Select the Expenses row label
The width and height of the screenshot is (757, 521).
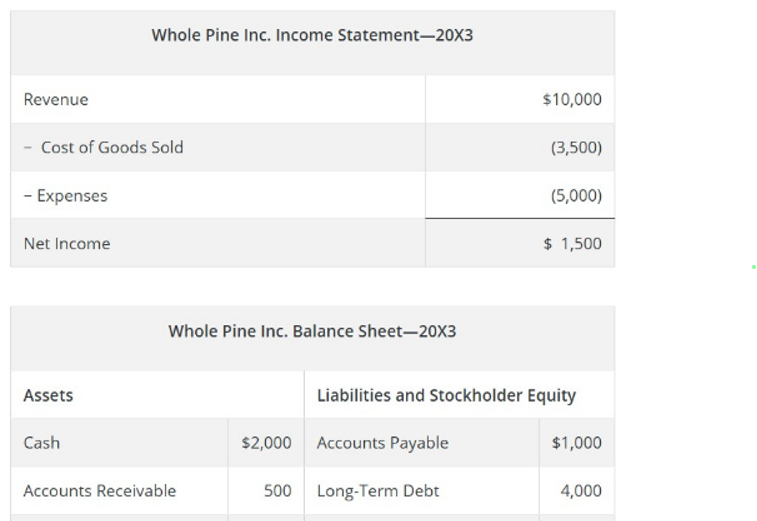point(65,195)
